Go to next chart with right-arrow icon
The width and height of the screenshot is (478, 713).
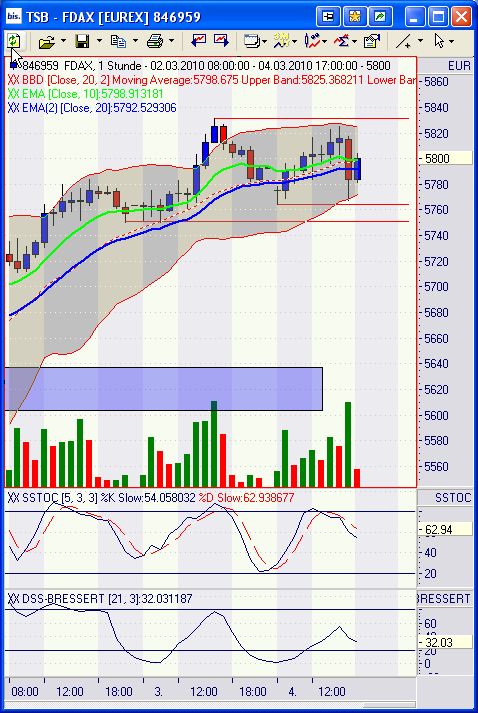[x=221, y=41]
